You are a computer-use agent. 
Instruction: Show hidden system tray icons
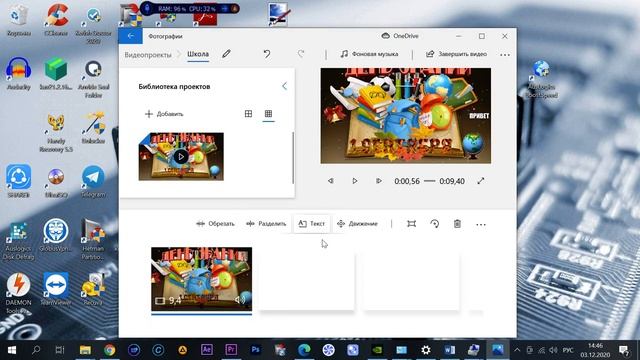point(517,350)
